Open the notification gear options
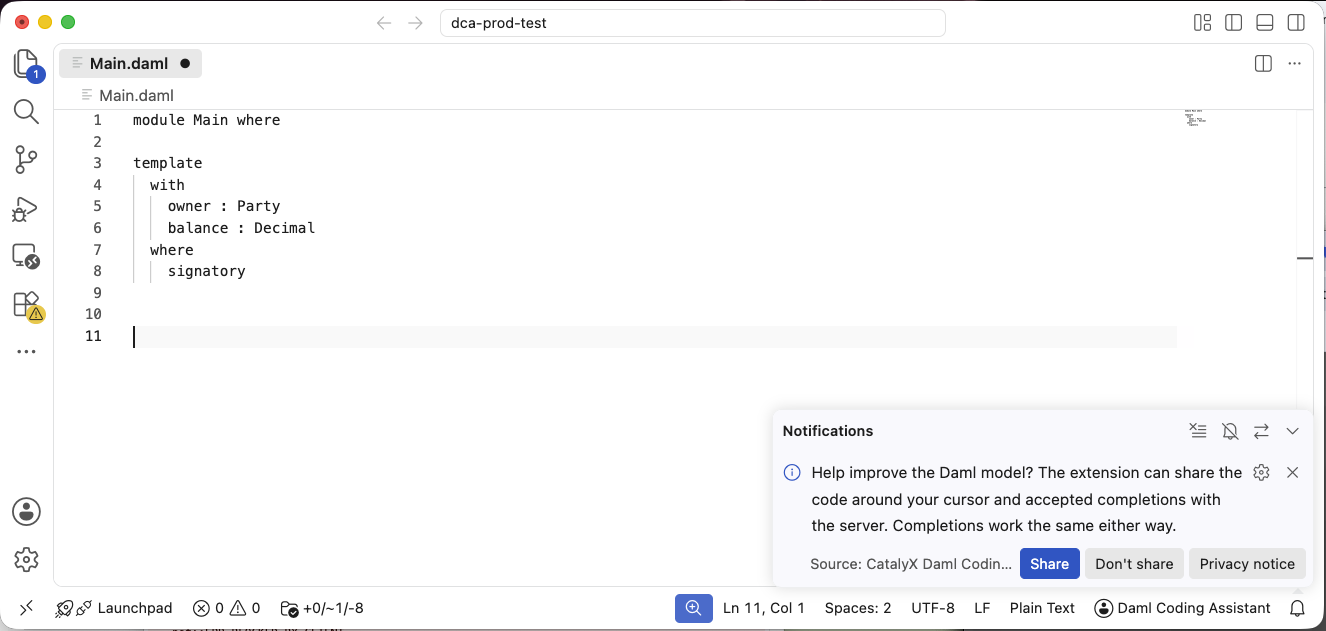The image size is (1326, 631). (x=1261, y=473)
